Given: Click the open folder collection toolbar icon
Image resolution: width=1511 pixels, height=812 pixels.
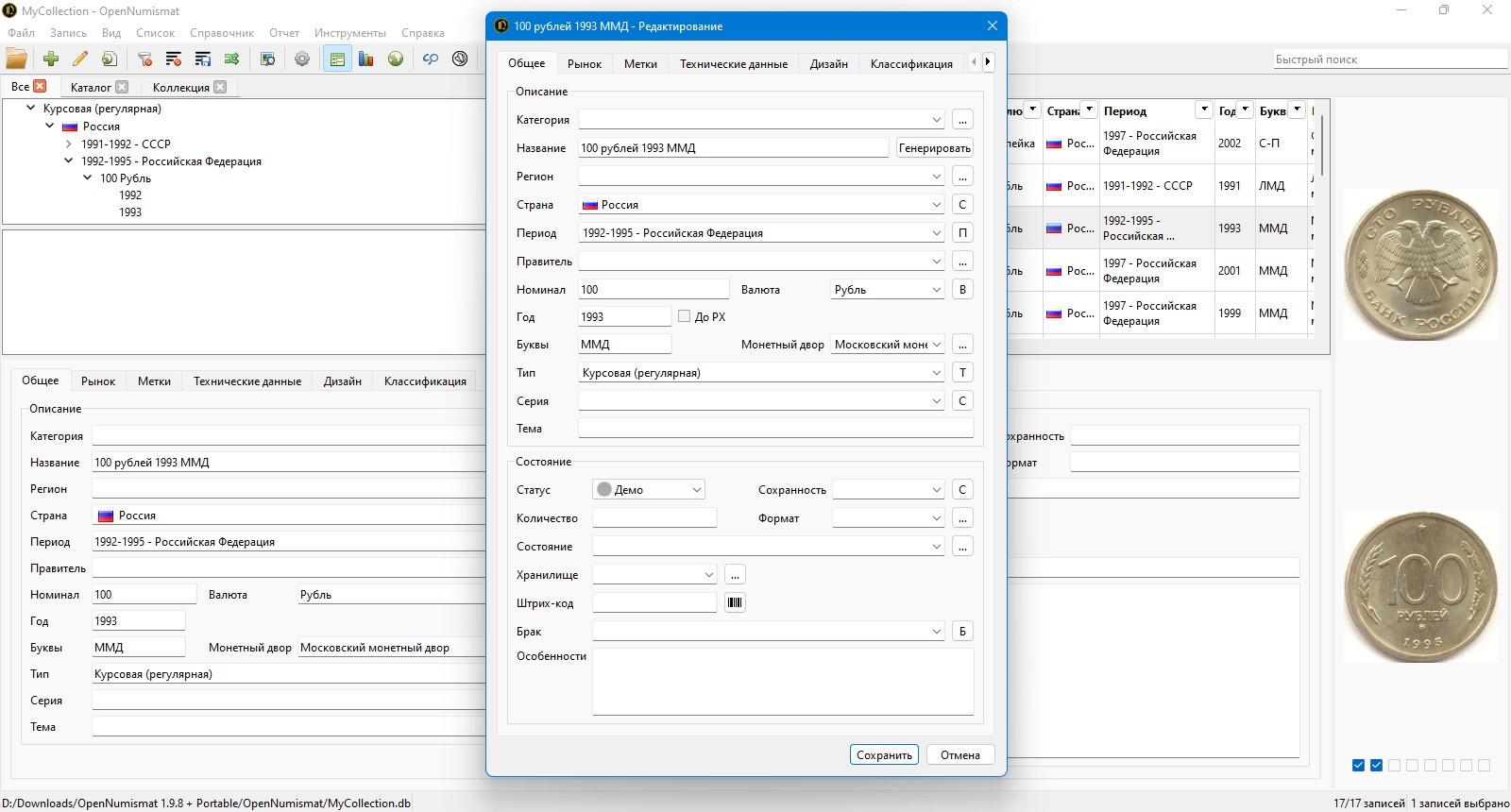Looking at the screenshot, I should [17, 59].
